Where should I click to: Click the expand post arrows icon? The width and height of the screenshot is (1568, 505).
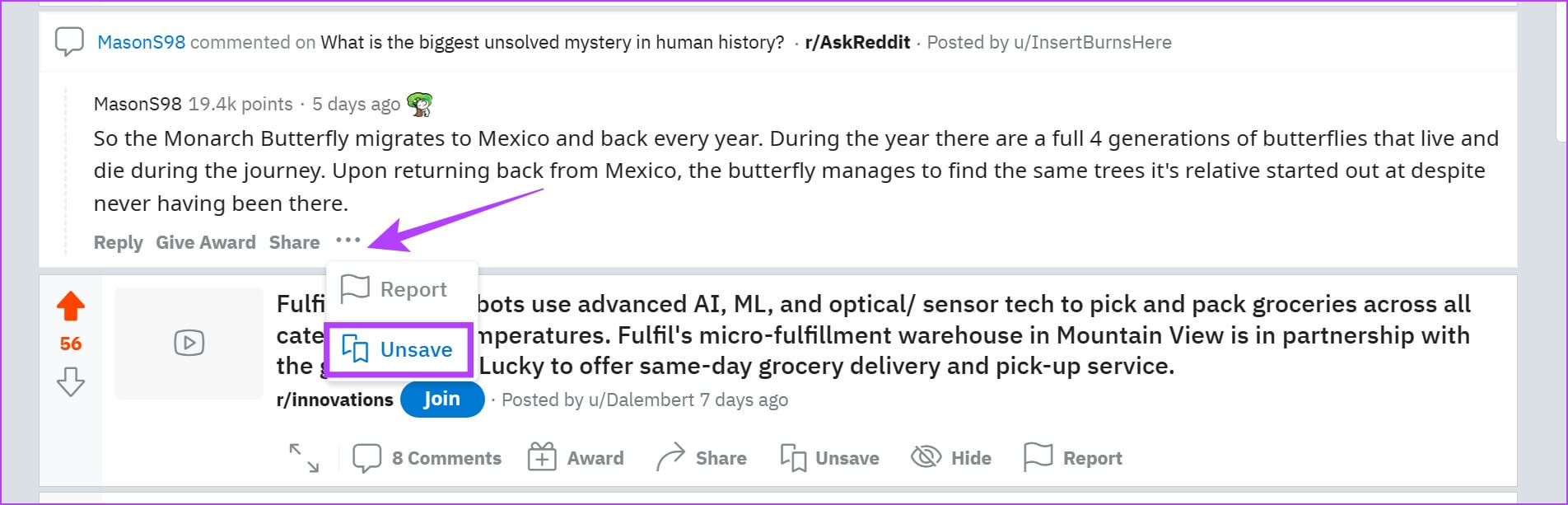pos(304,458)
